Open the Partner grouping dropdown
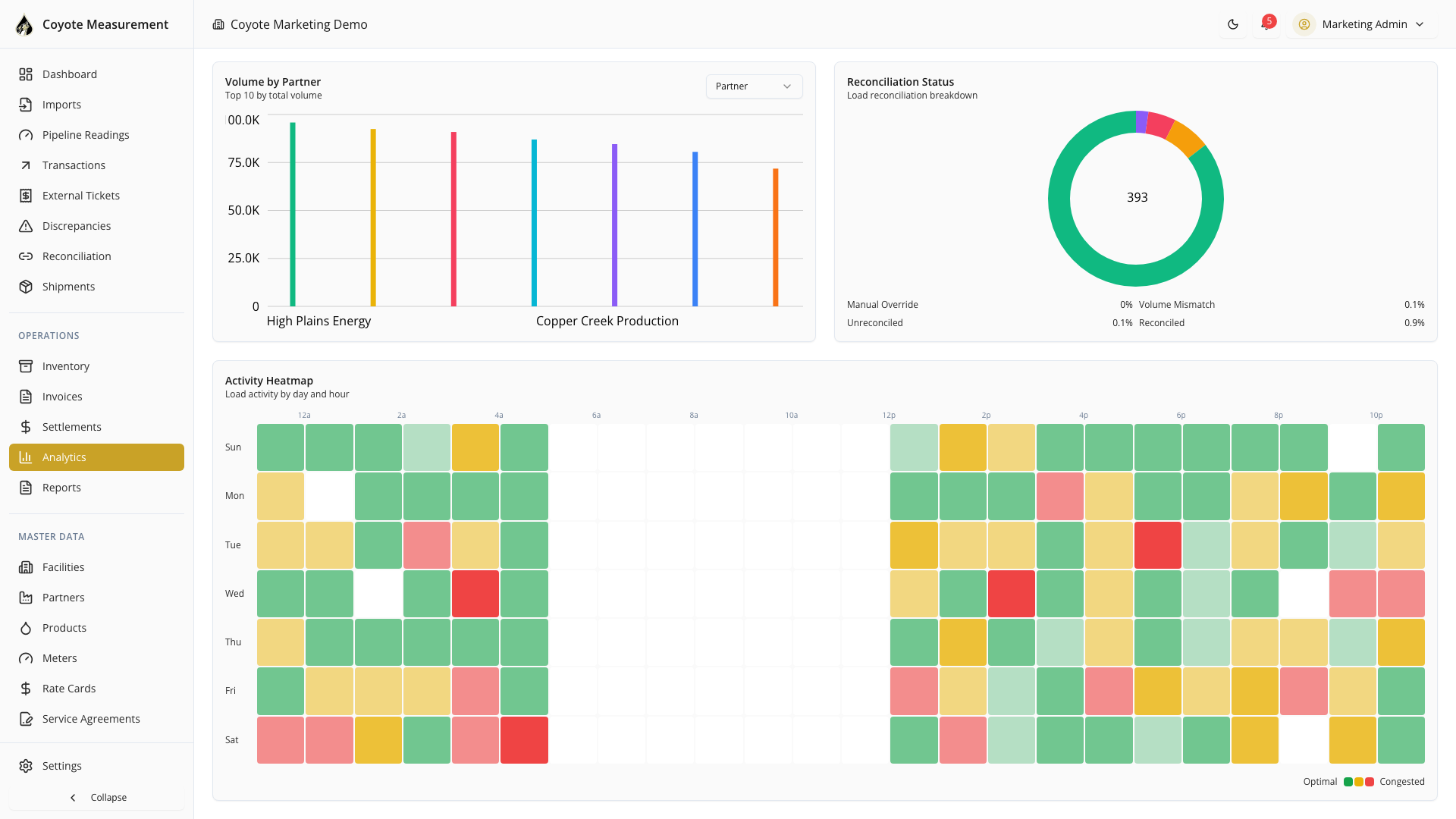The image size is (1456, 819). coord(753,86)
